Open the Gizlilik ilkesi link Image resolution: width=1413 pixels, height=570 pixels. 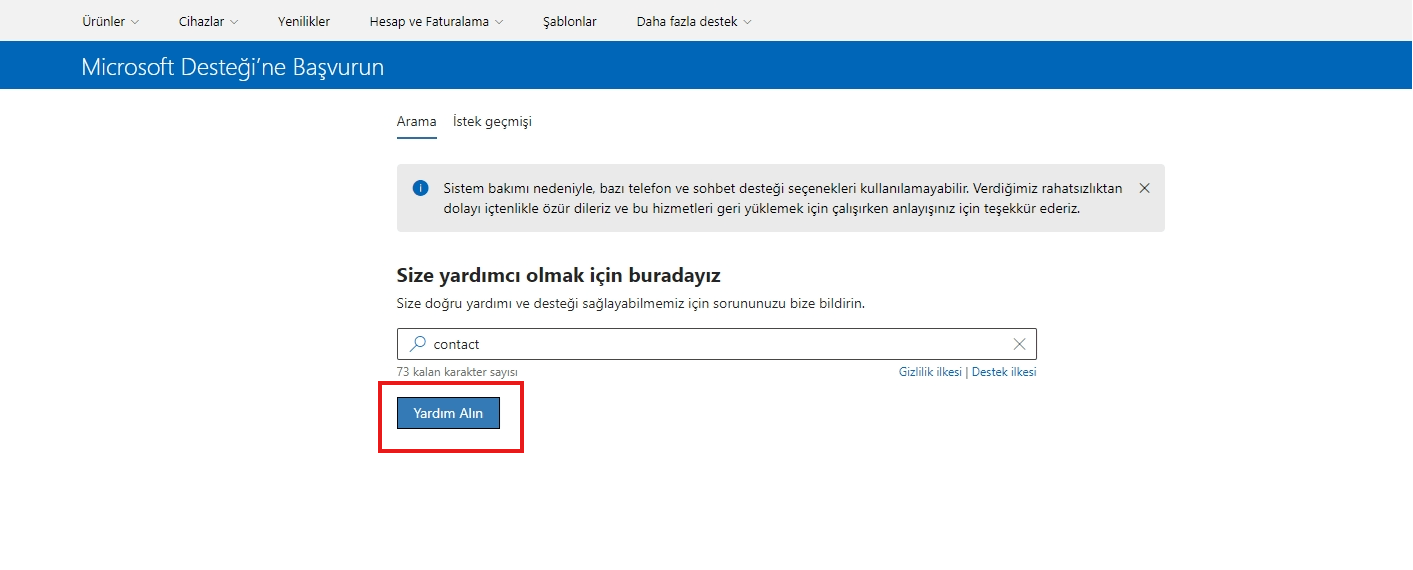930,372
